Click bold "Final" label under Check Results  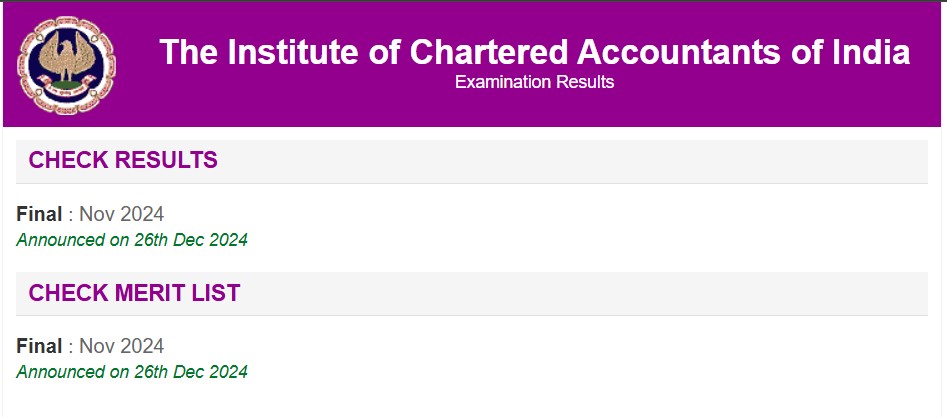click(x=39, y=214)
